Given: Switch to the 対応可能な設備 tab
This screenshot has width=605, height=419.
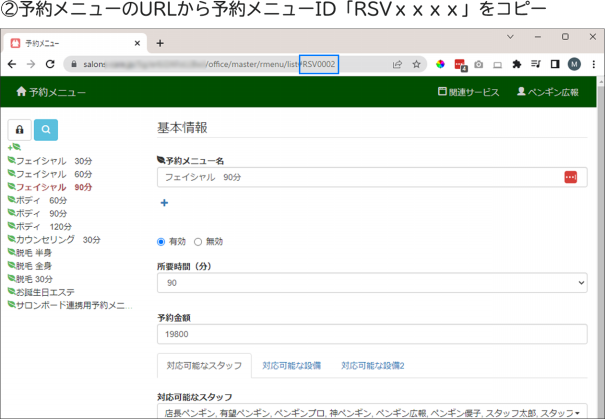Looking at the screenshot, I should [292, 366].
